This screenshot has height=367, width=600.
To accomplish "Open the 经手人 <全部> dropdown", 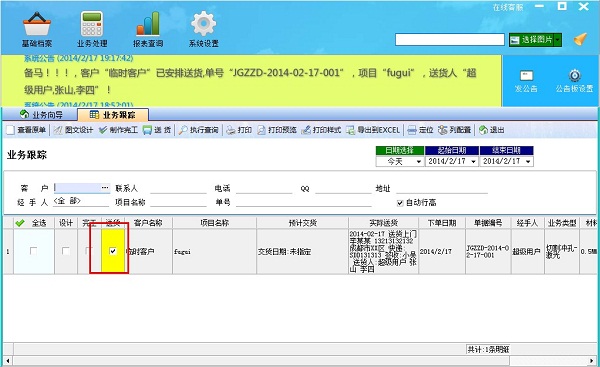I will 81,201.
